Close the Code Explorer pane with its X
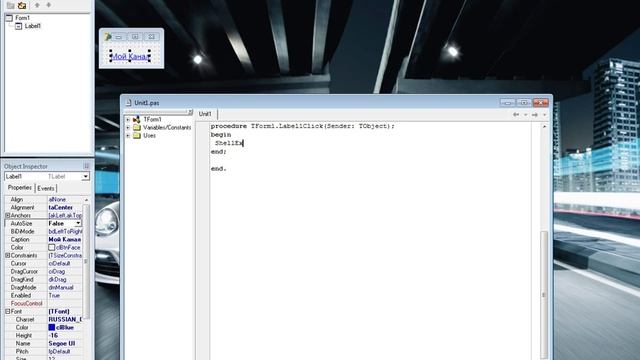The width and height of the screenshot is (640, 360). pyautogui.click(x=190, y=112)
